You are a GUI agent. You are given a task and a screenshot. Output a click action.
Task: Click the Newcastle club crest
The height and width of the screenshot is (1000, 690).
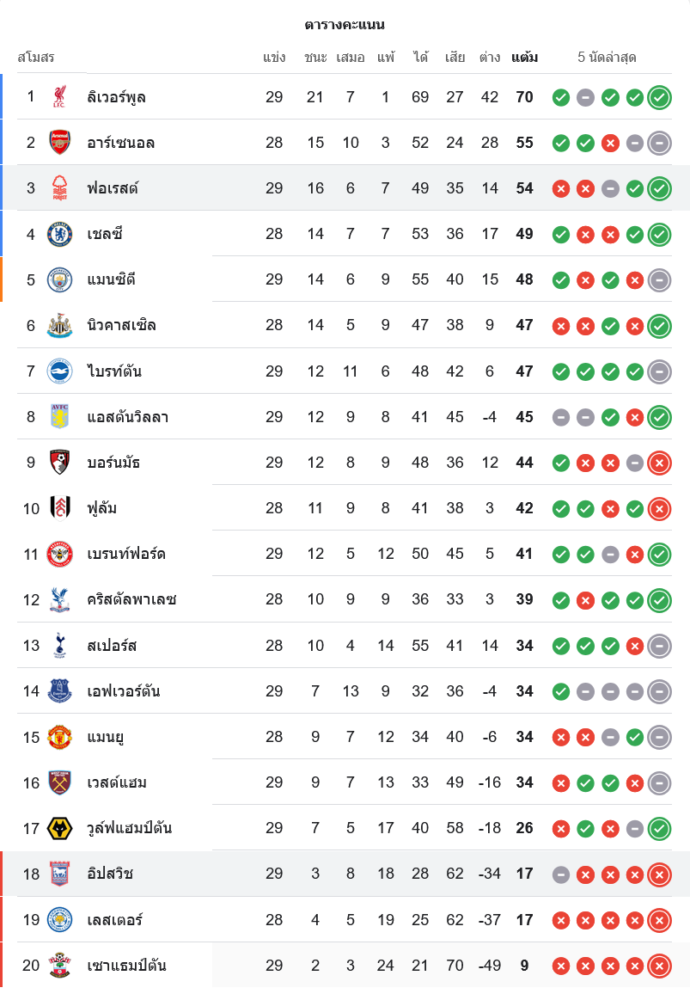coord(59,325)
